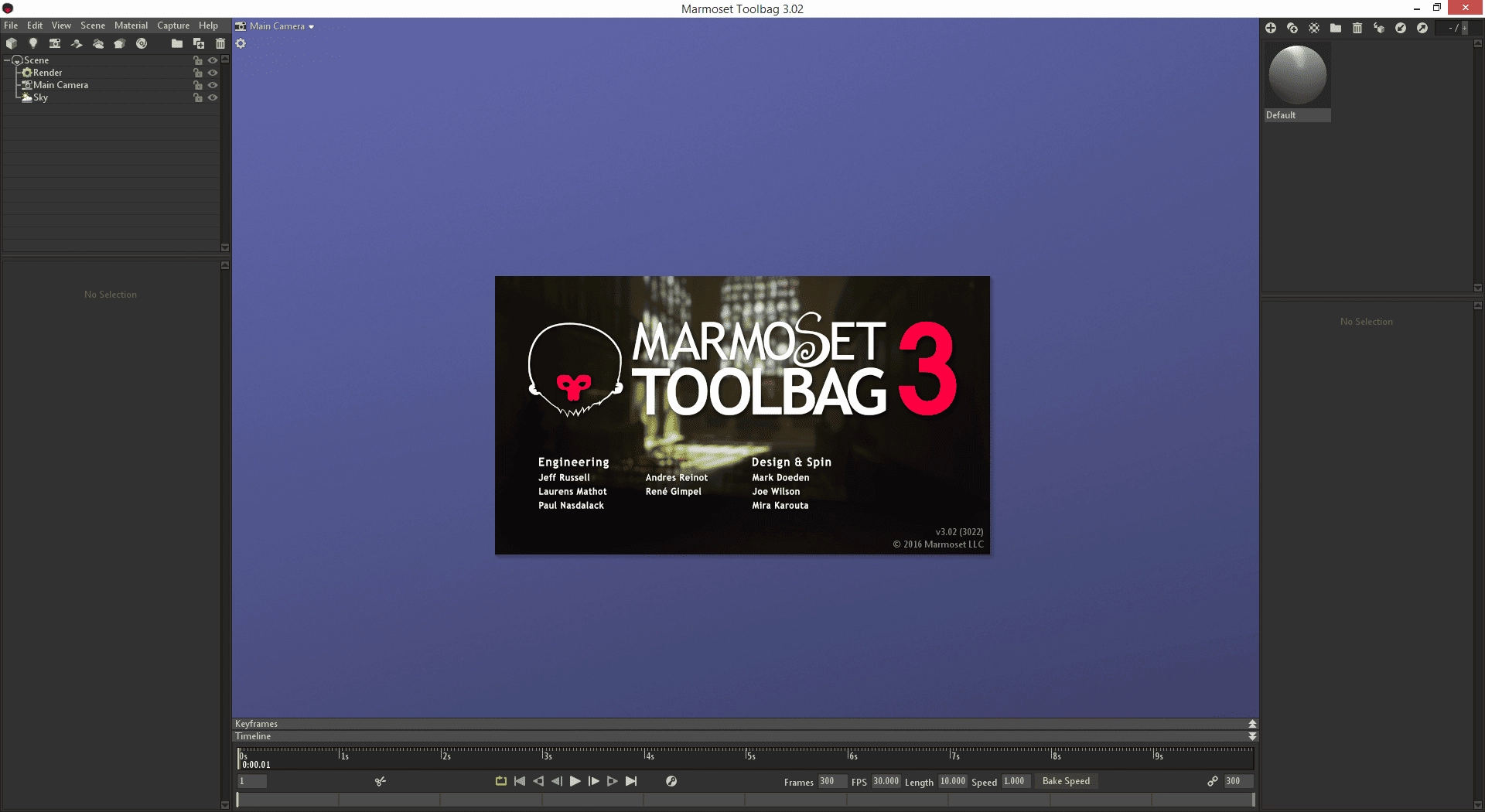Open the Main Camera viewport dropdown
Screen dimensions: 1485x812
(x=275, y=26)
